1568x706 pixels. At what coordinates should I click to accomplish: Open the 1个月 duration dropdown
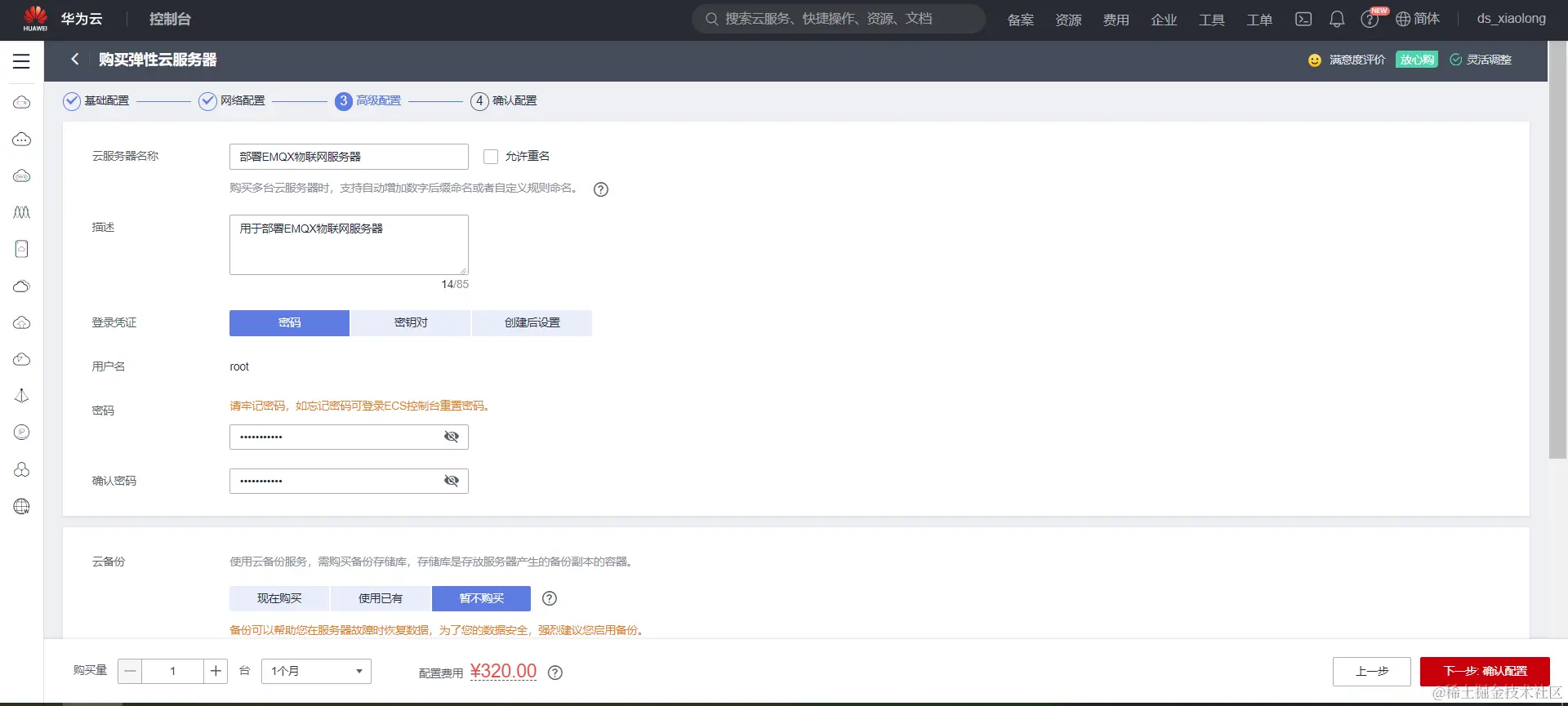tap(316, 671)
